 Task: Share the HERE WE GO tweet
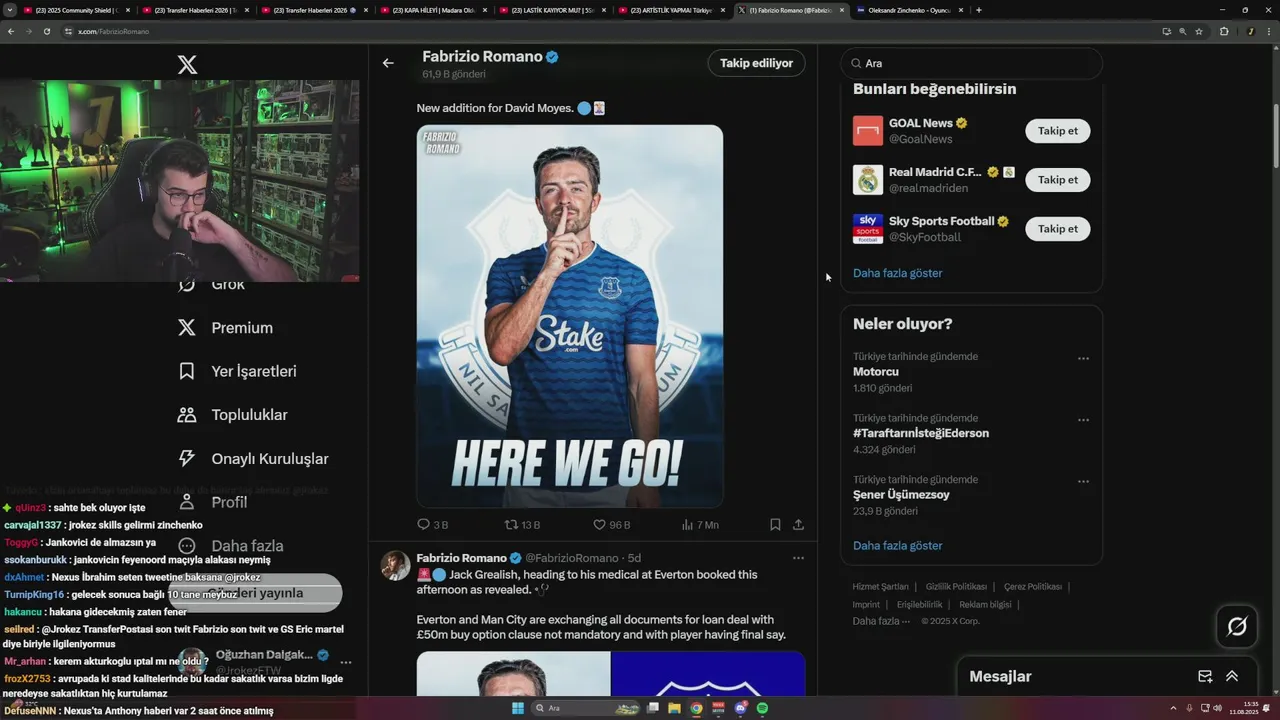coord(798,524)
